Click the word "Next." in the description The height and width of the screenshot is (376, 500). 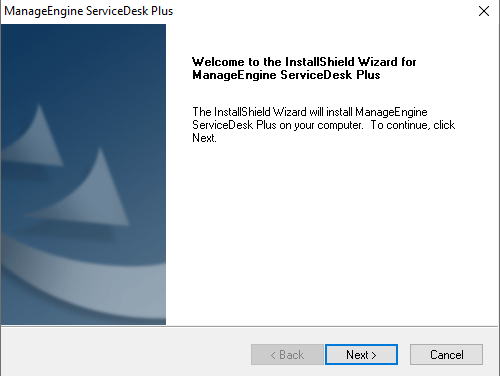pyautogui.click(x=204, y=138)
